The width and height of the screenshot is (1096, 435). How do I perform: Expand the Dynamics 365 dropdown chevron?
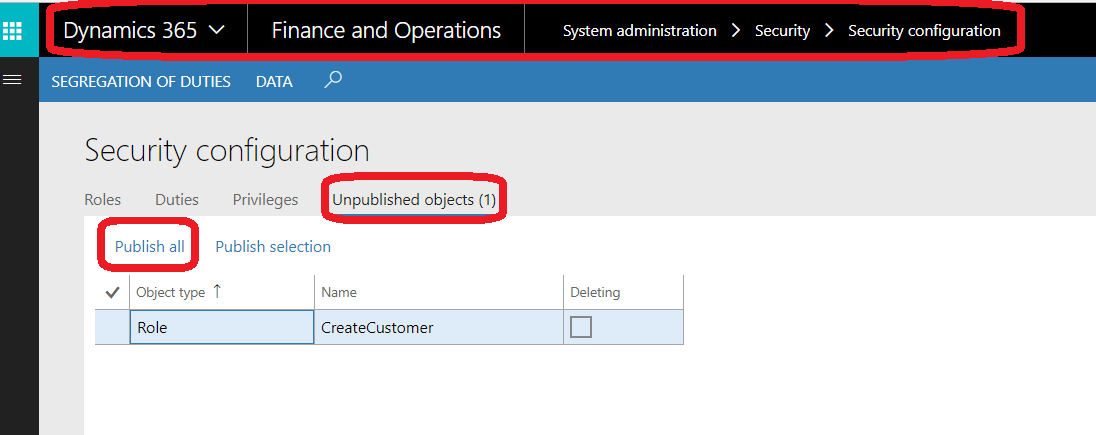pos(217,31)
